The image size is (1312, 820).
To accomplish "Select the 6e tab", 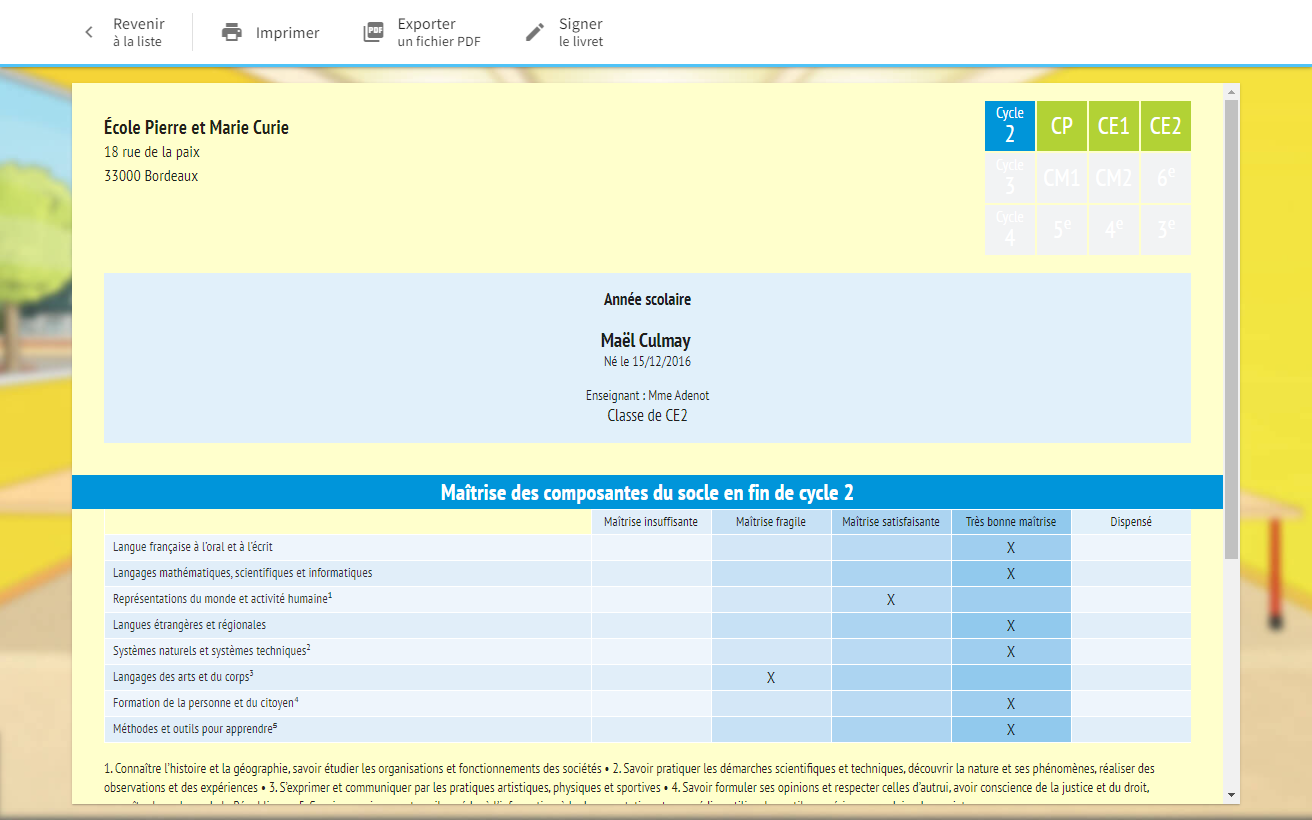I will [1165, 177].
